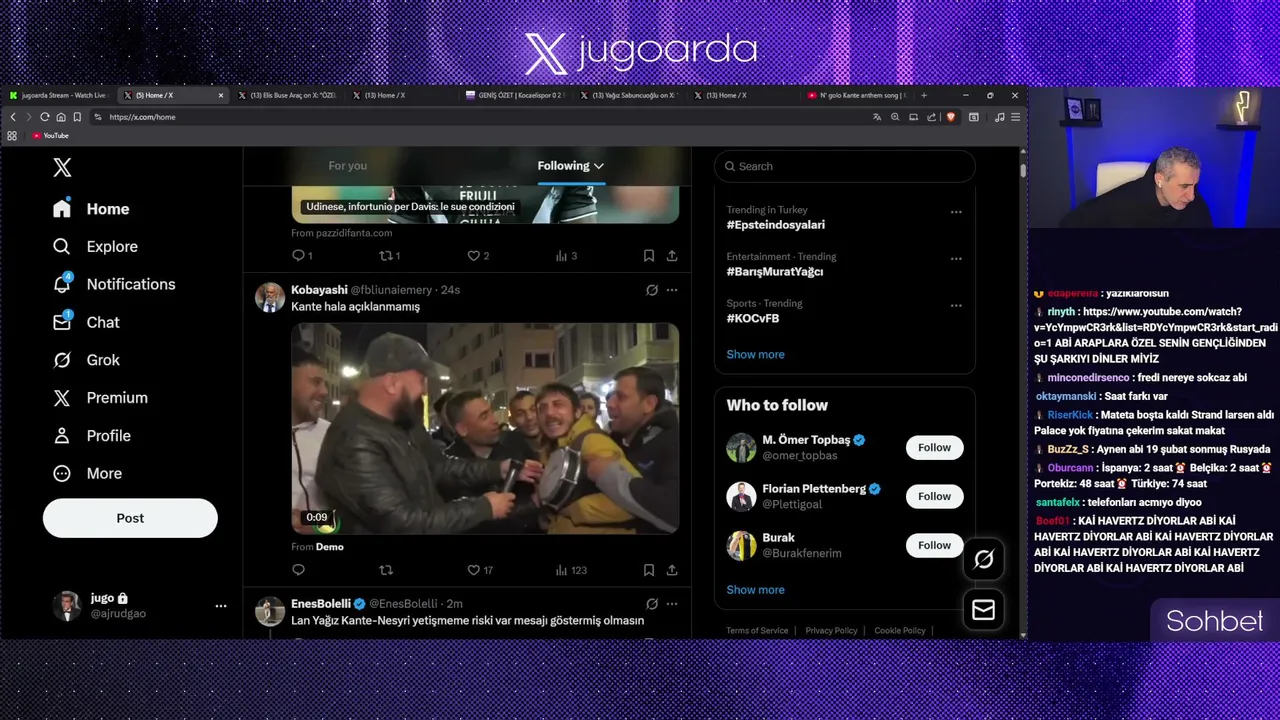
Task: Open Kobayashi's profile avatar
Action: pos(270,297)
